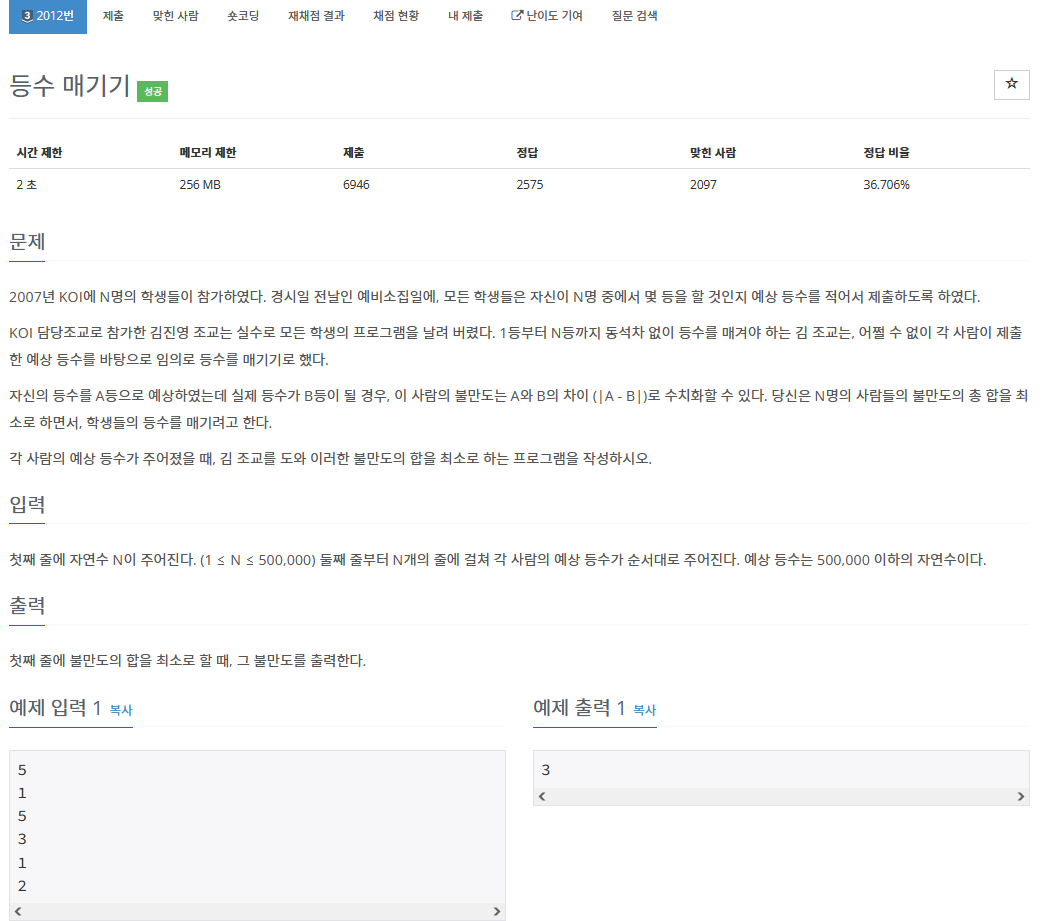Open the 숏코딩 tab
The image size is (1054, 921).
point(243,16)
